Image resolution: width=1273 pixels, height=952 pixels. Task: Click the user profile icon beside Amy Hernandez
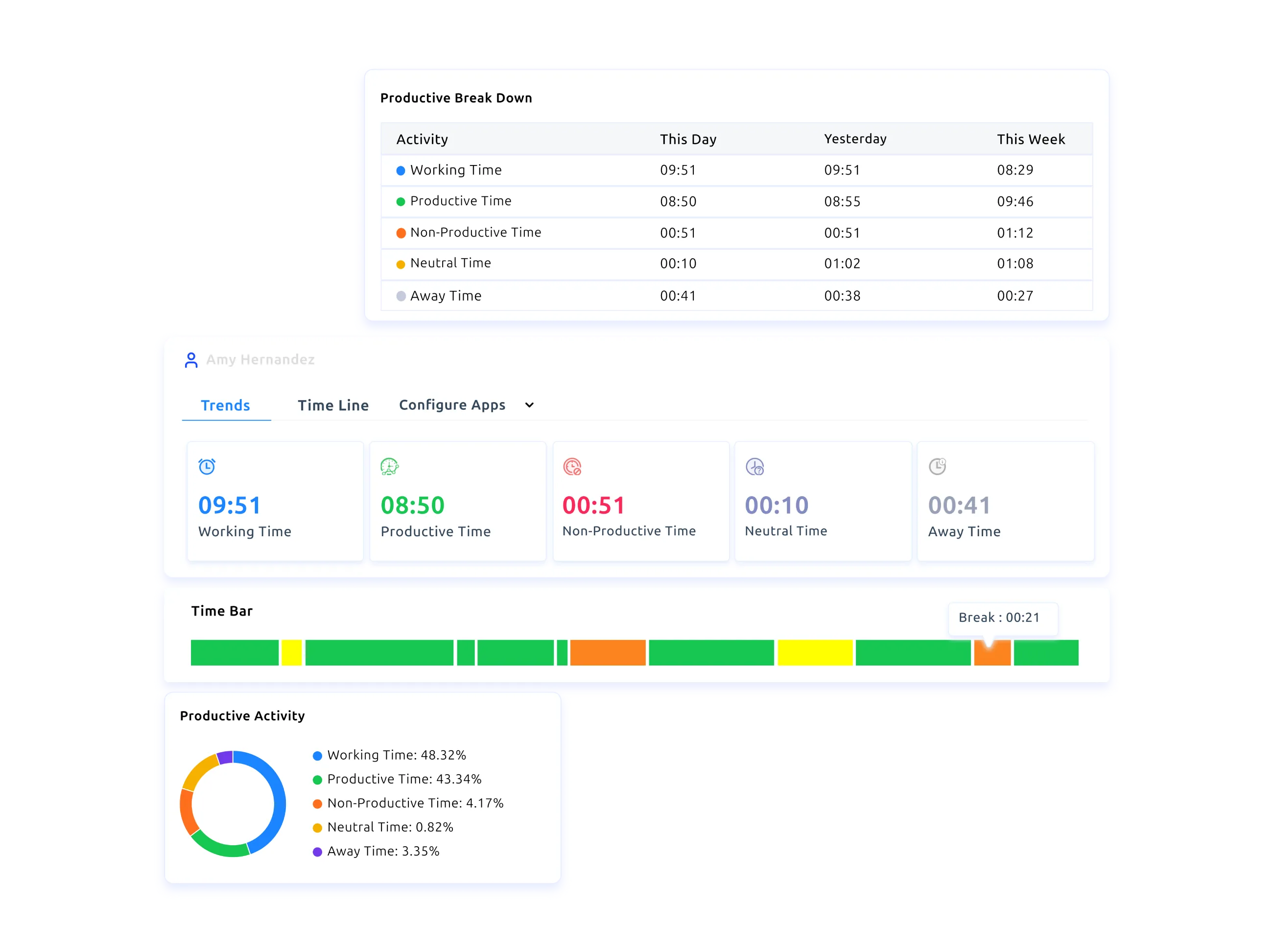pyautogui.click(x=190, y=359)
